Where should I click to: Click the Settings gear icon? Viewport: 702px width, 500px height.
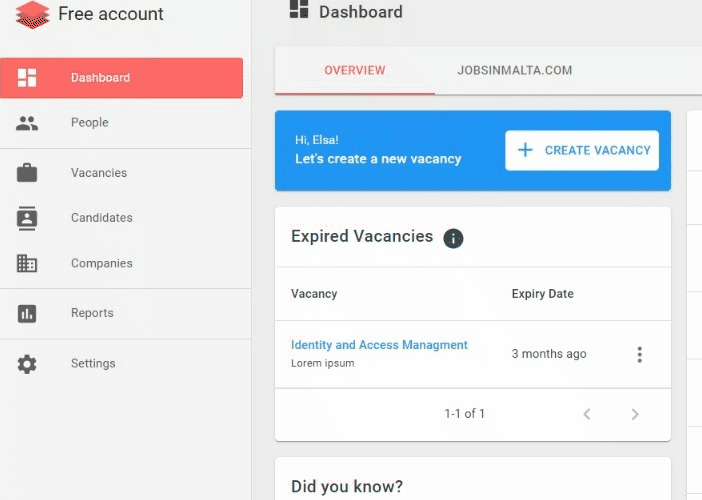tap(27, 364)
